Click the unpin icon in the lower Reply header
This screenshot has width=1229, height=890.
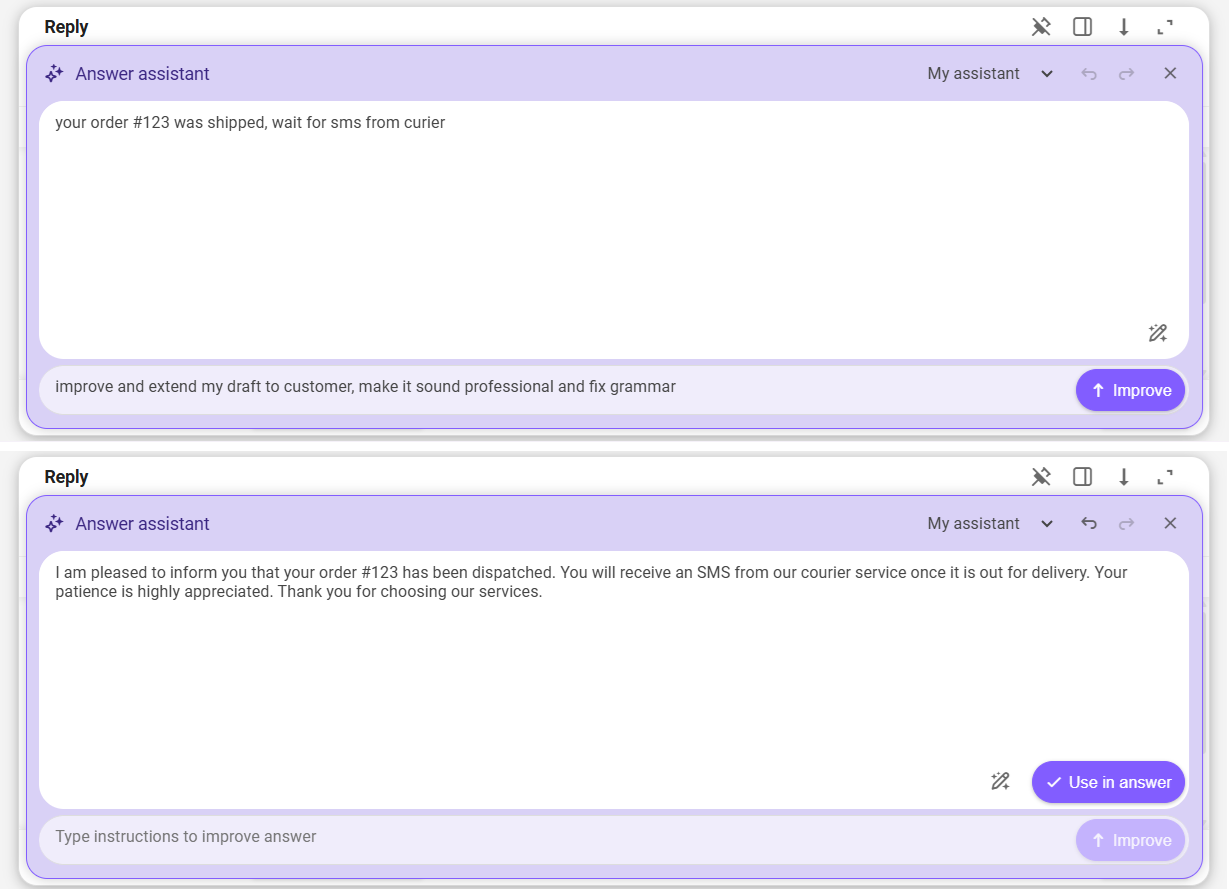tap(1041, 477)
